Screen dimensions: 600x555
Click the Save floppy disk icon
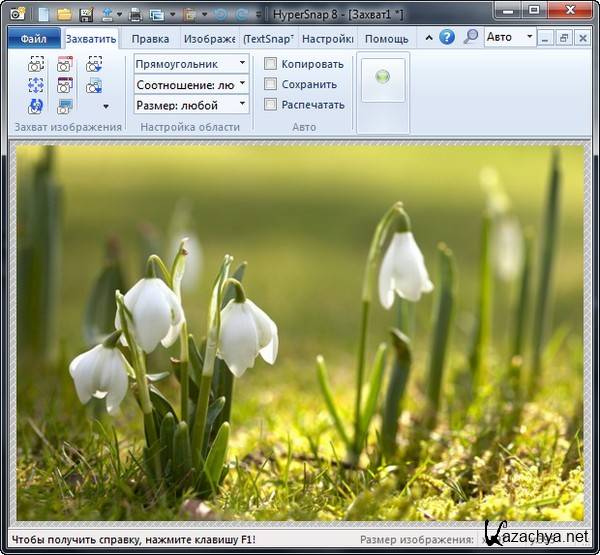[85, 14]
